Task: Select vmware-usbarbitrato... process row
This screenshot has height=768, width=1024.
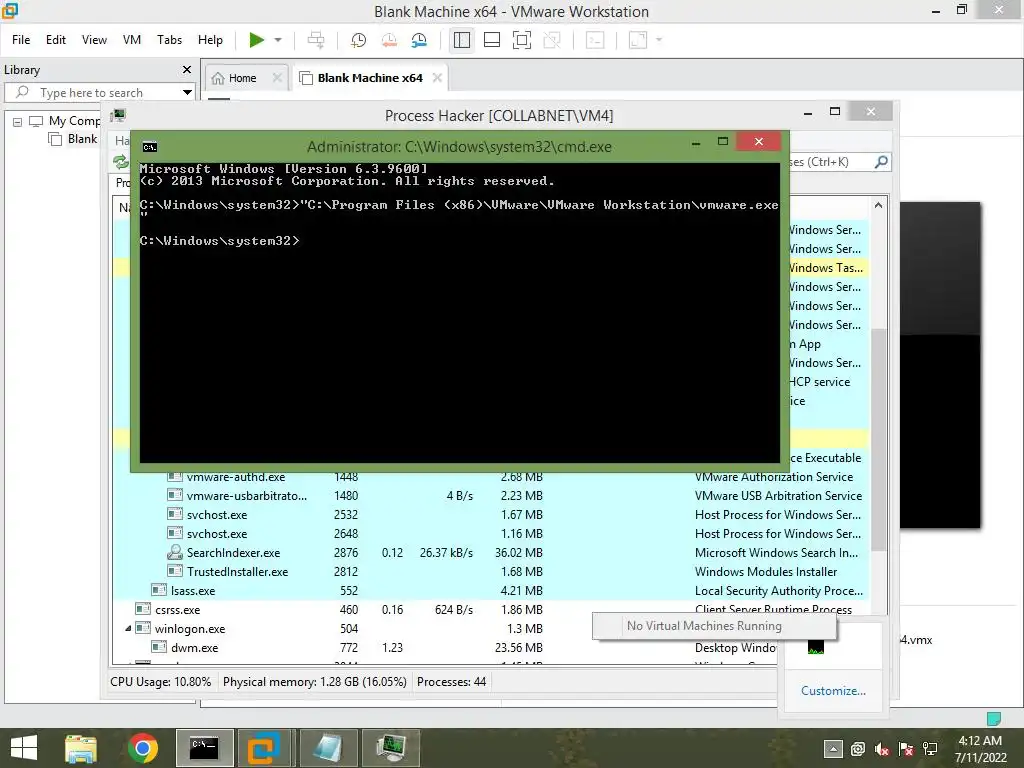Action: [491, 496]
